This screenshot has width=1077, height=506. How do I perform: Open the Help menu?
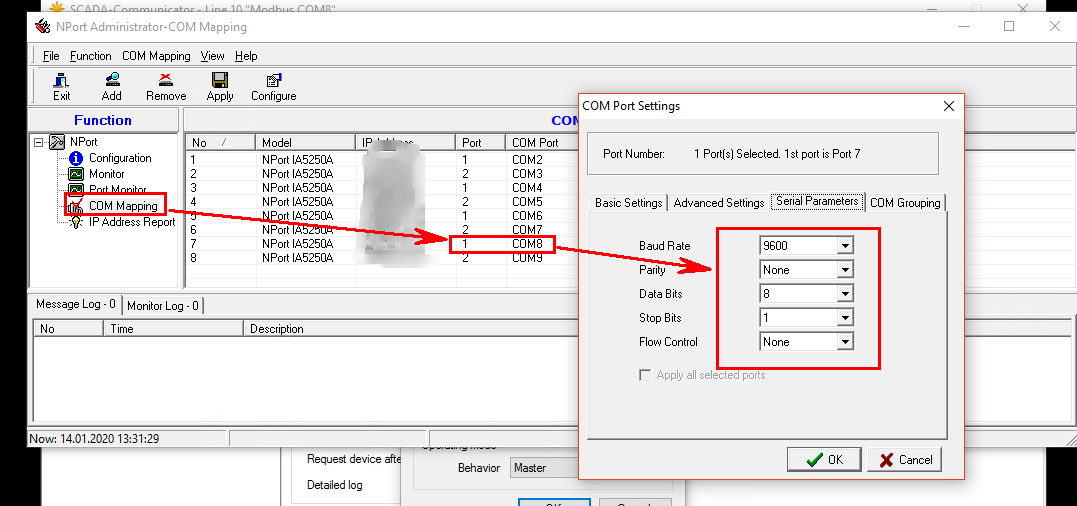pyautogui.click(x=246, y=56)
